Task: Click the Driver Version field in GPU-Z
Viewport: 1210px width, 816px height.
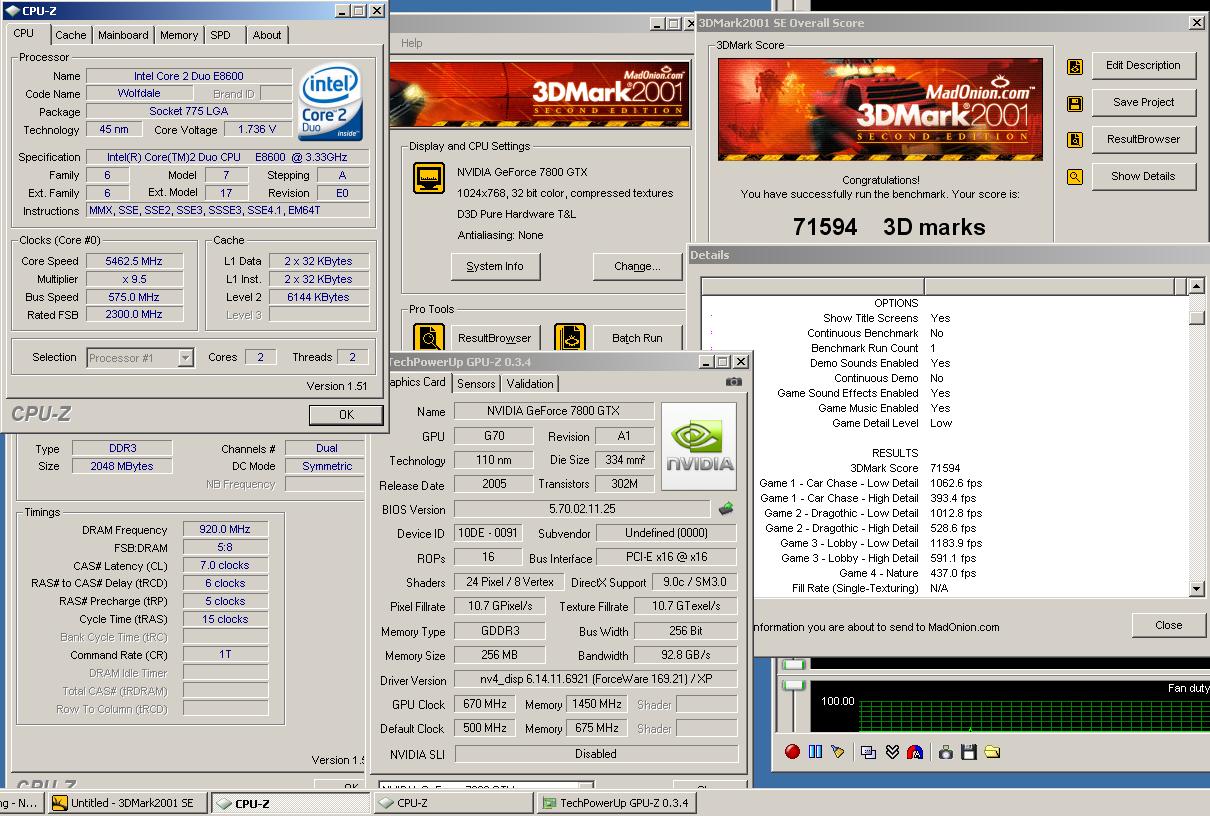Action: pos(596,680)
